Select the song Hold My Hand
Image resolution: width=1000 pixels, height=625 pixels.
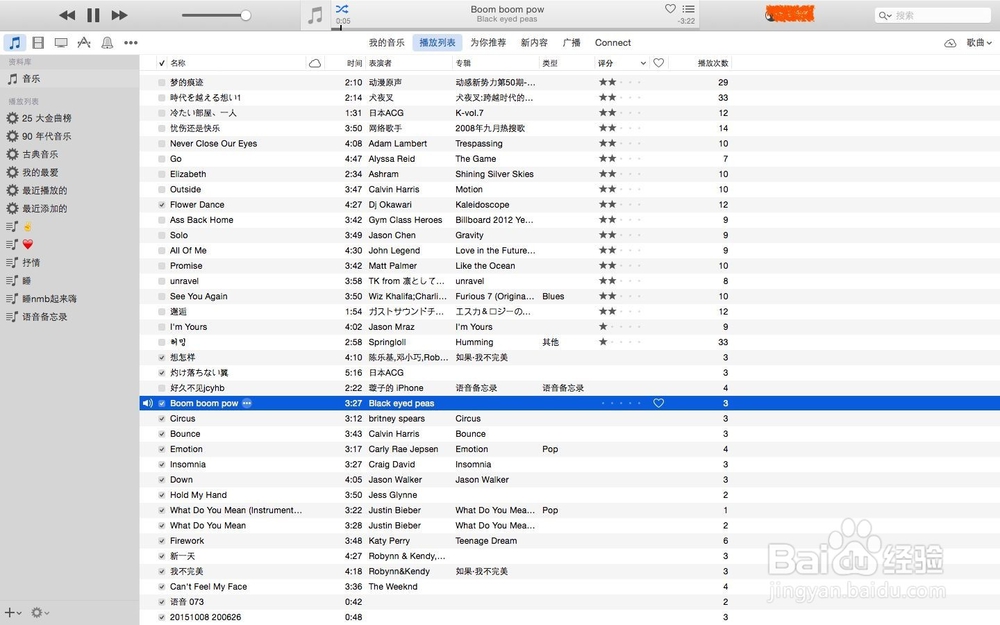tap(198, 495)
